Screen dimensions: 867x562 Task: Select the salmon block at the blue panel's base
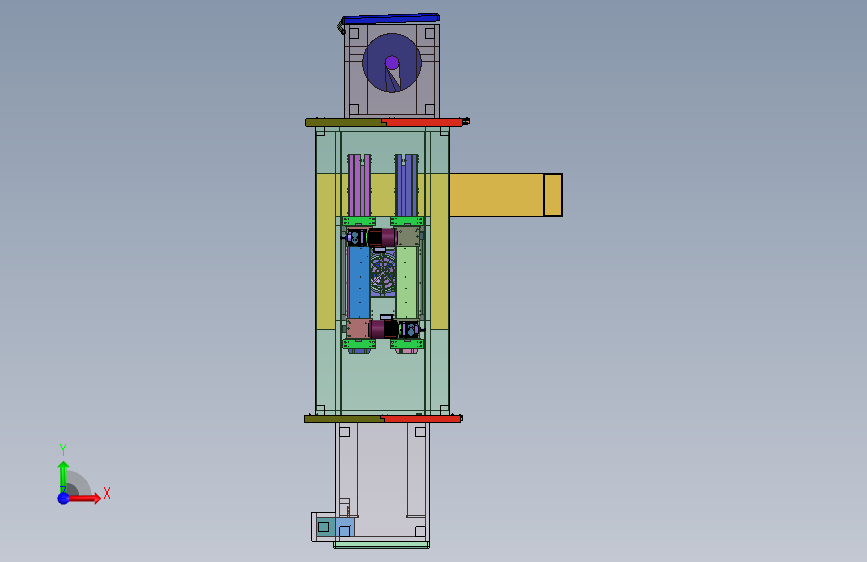tap(358, 329)
